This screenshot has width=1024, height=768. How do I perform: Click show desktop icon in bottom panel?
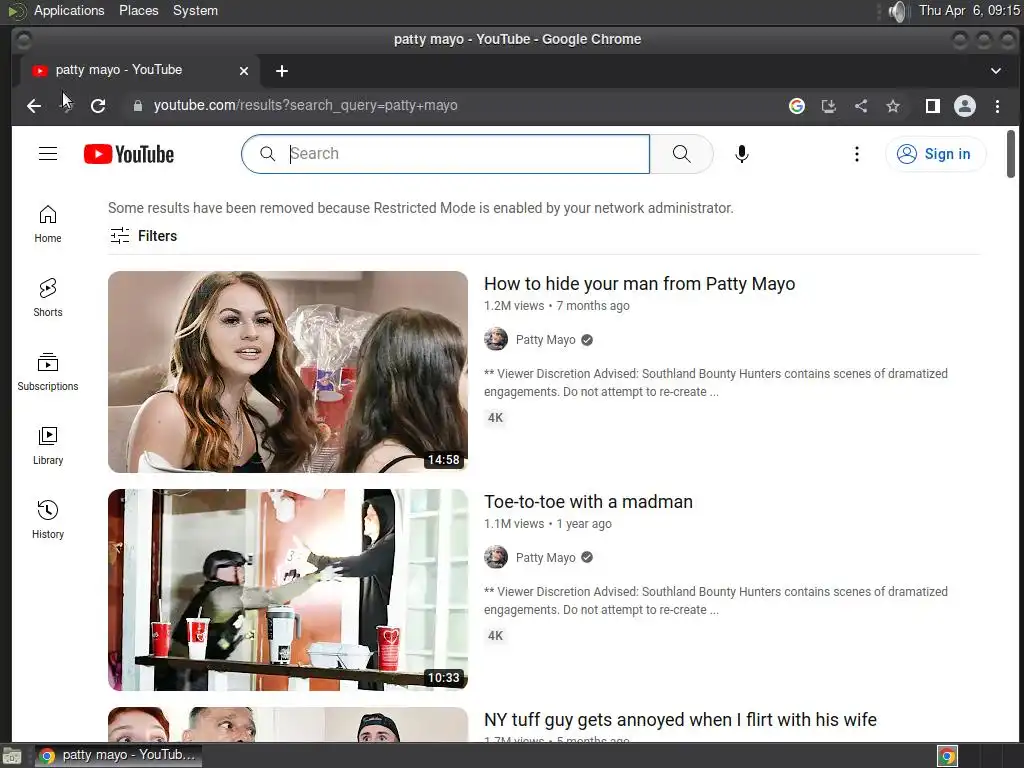click(x=12, y=756)
